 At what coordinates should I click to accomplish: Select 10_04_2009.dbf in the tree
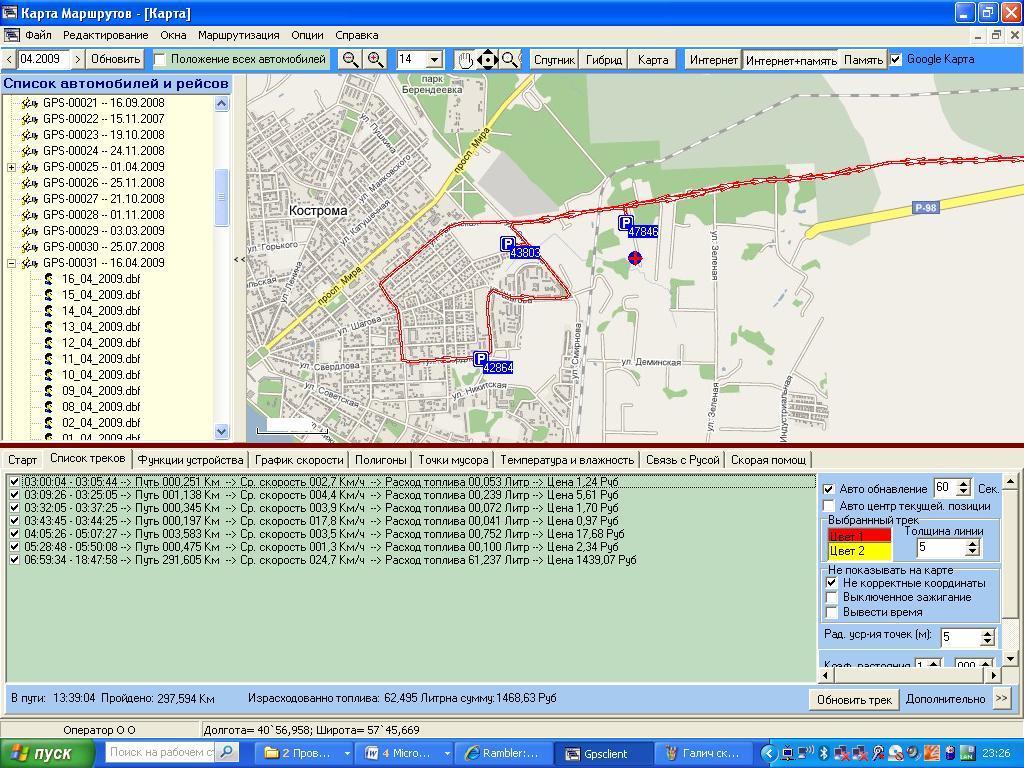click(x=101, y=376)
